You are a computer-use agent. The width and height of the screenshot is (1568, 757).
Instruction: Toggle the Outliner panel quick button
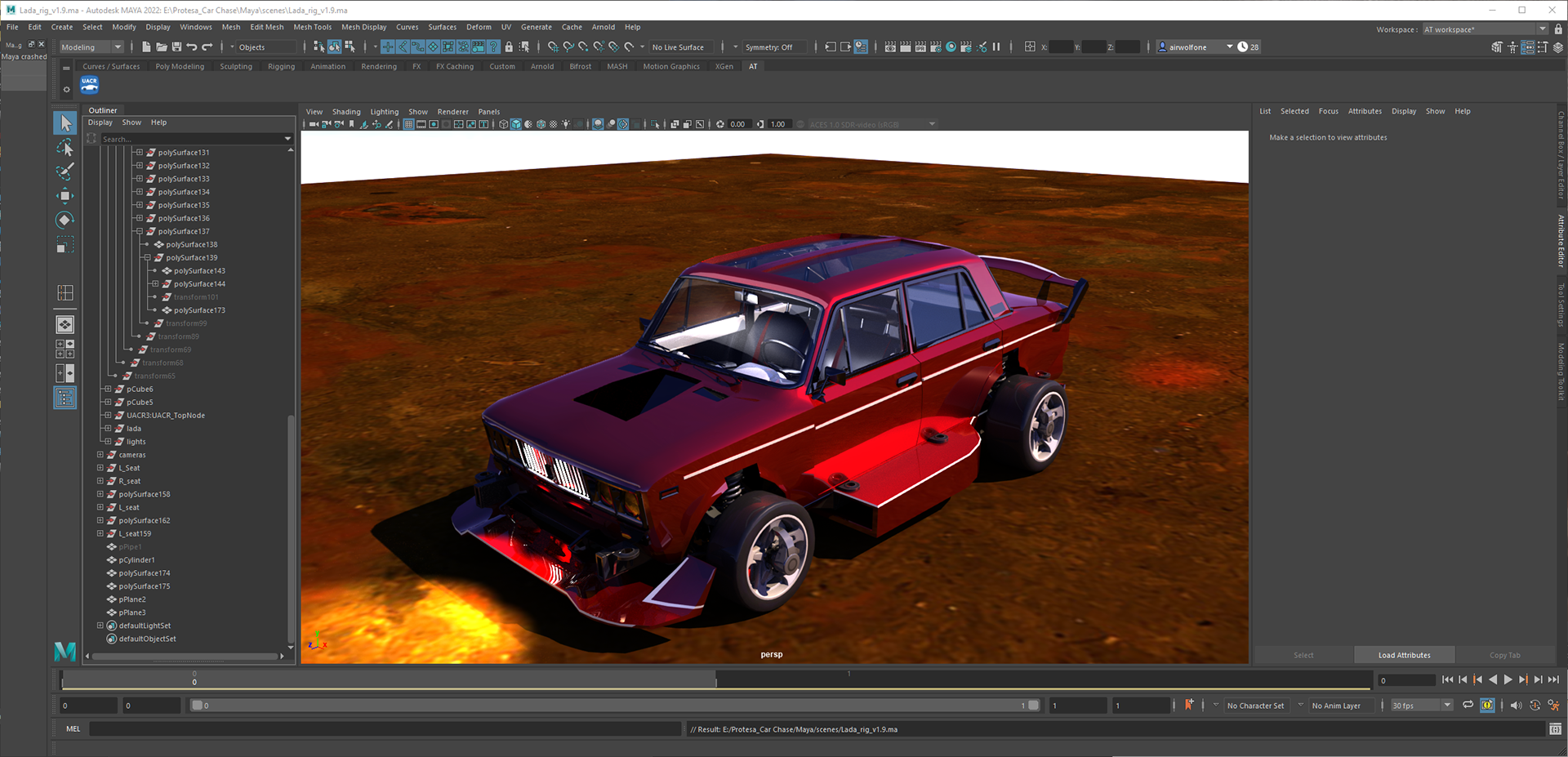[65, 398]
